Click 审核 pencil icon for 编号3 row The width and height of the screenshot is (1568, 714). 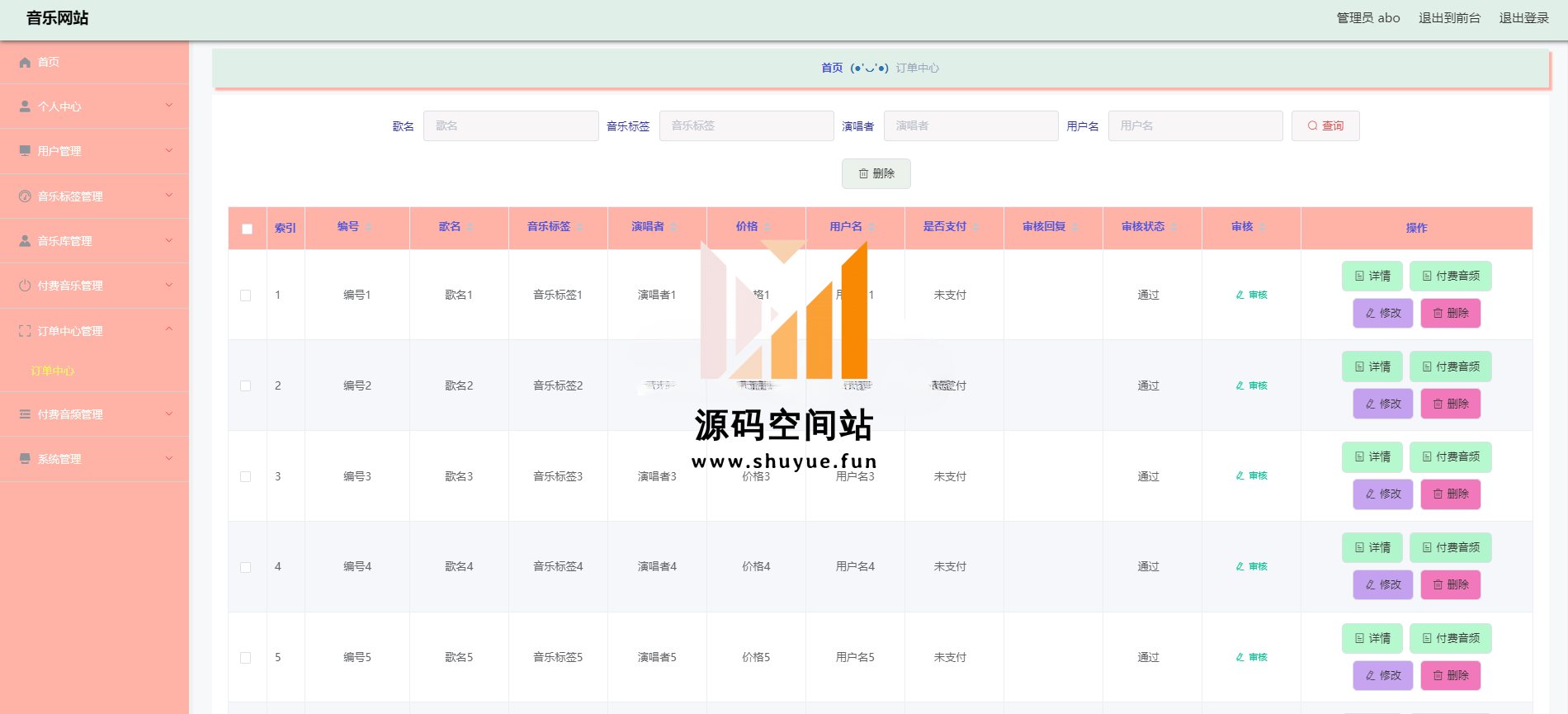click(1240, 475)
